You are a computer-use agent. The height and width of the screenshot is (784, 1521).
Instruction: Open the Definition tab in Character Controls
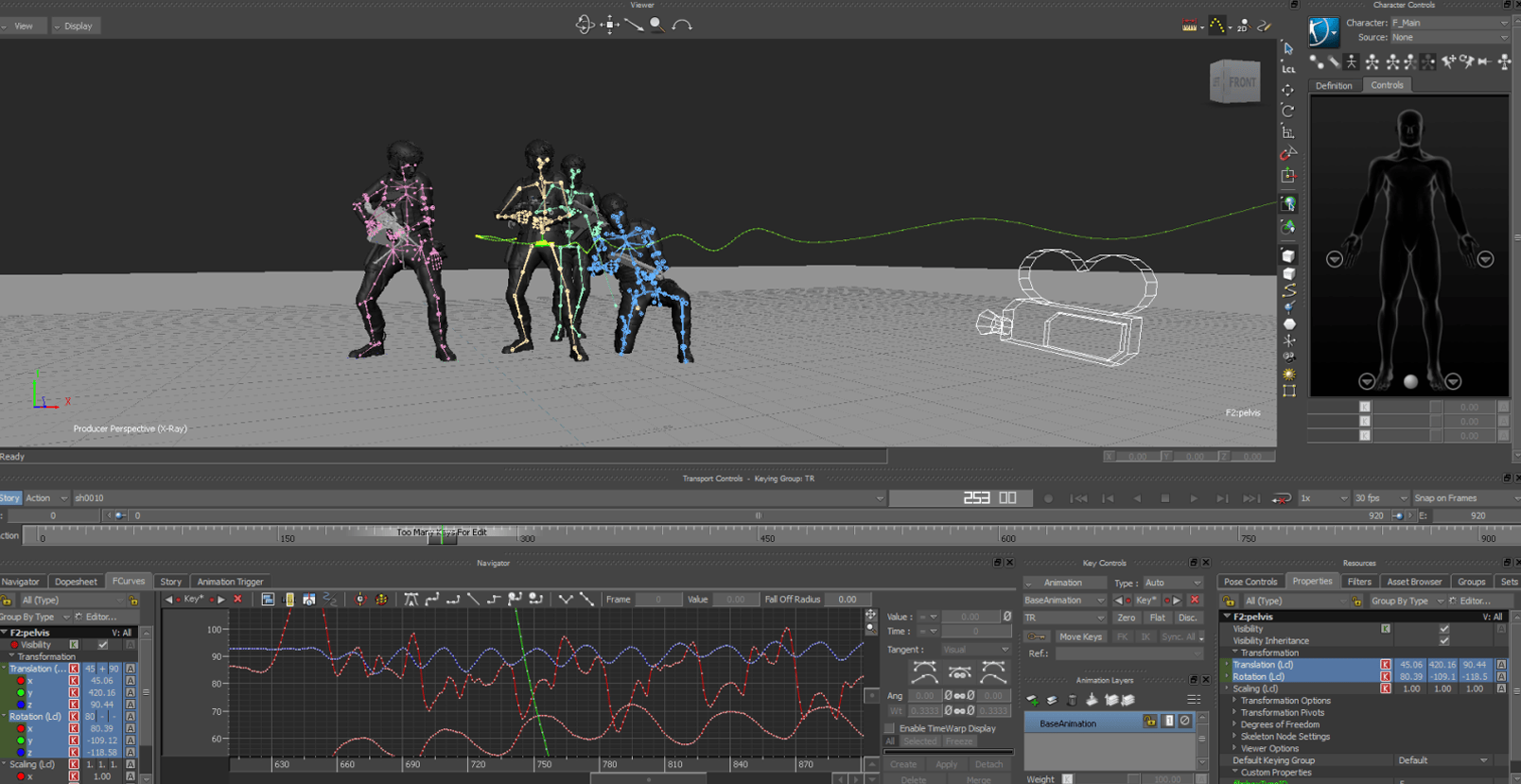pyautogui.click(x=1334, y=85)
